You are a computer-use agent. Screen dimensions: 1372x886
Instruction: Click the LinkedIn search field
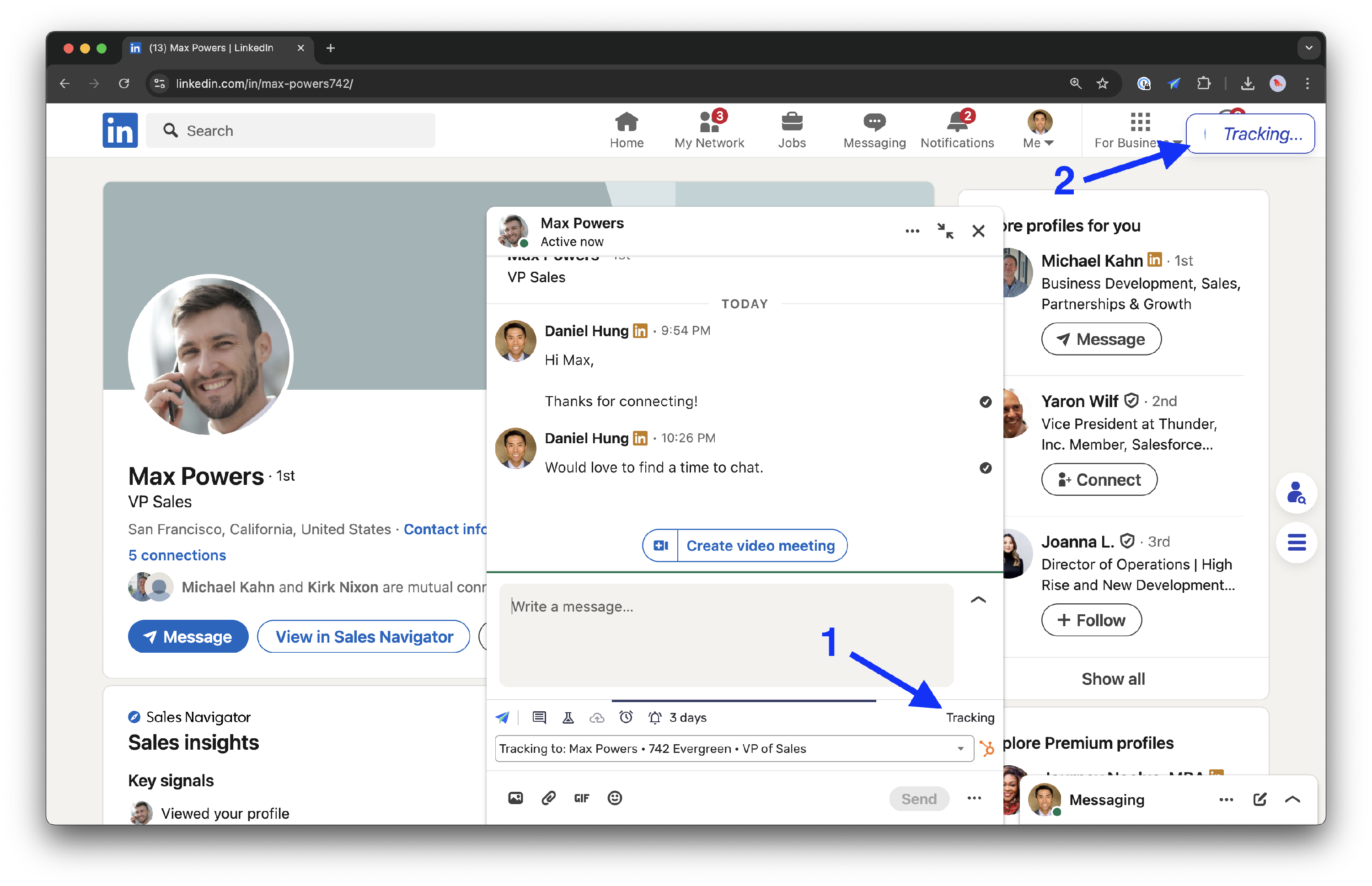pos(290,131)
